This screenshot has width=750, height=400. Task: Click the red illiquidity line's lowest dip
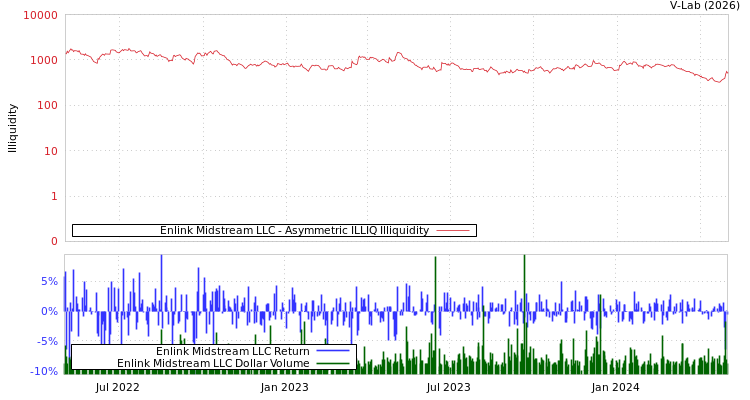coord(717,81)
